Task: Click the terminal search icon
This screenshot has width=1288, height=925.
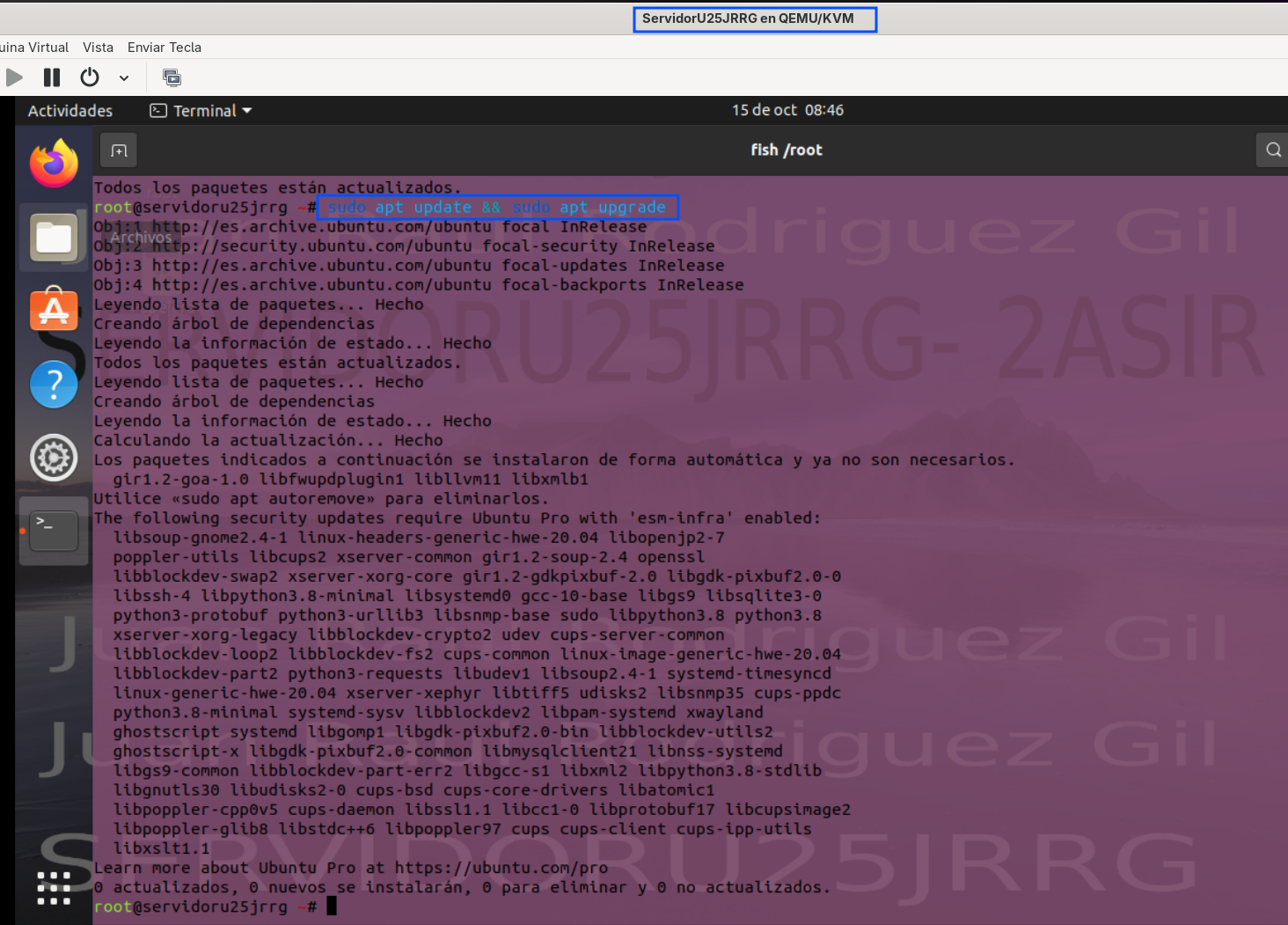Action: coord(1272,150)
